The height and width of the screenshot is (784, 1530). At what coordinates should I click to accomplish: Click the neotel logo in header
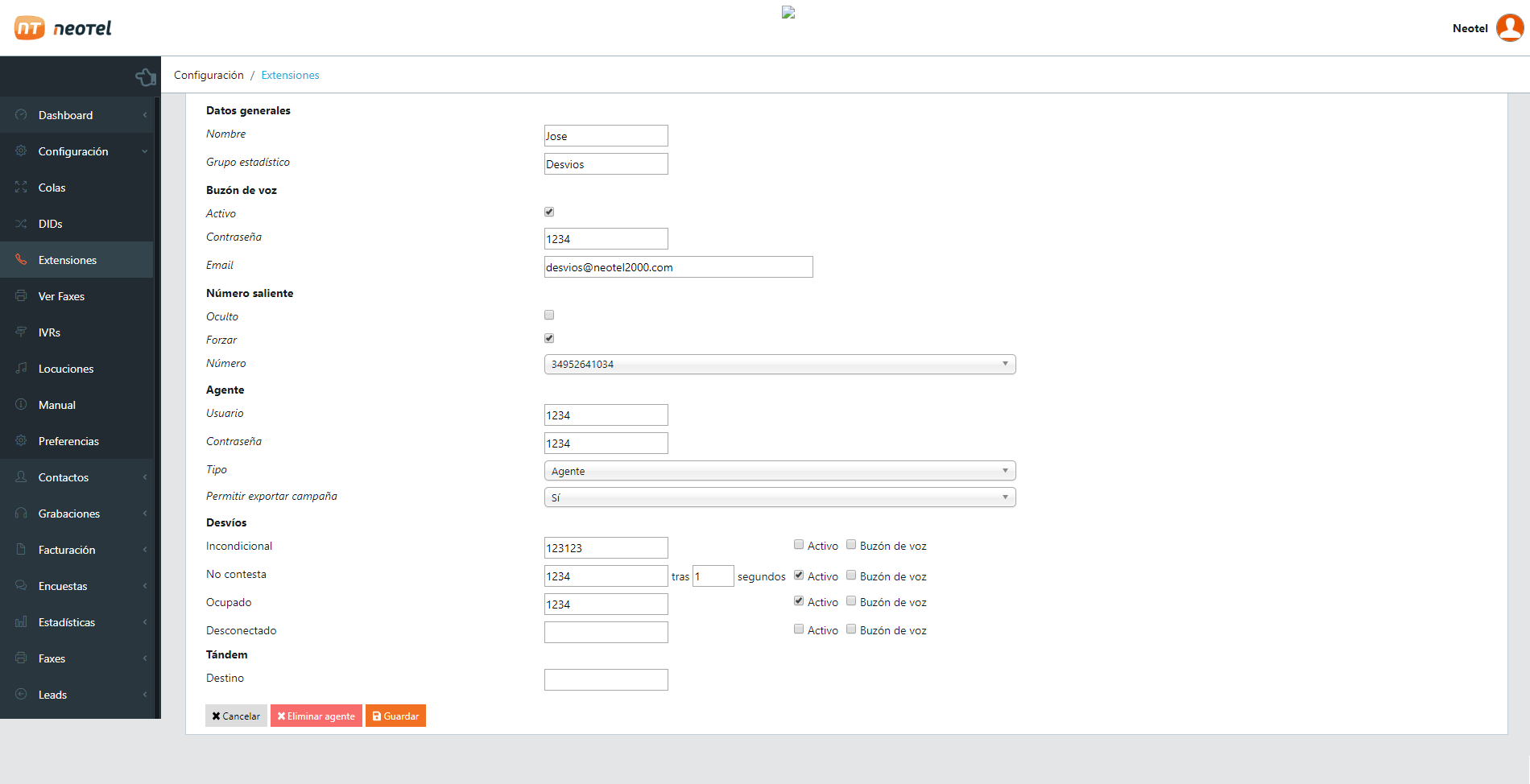pos(63,28)
